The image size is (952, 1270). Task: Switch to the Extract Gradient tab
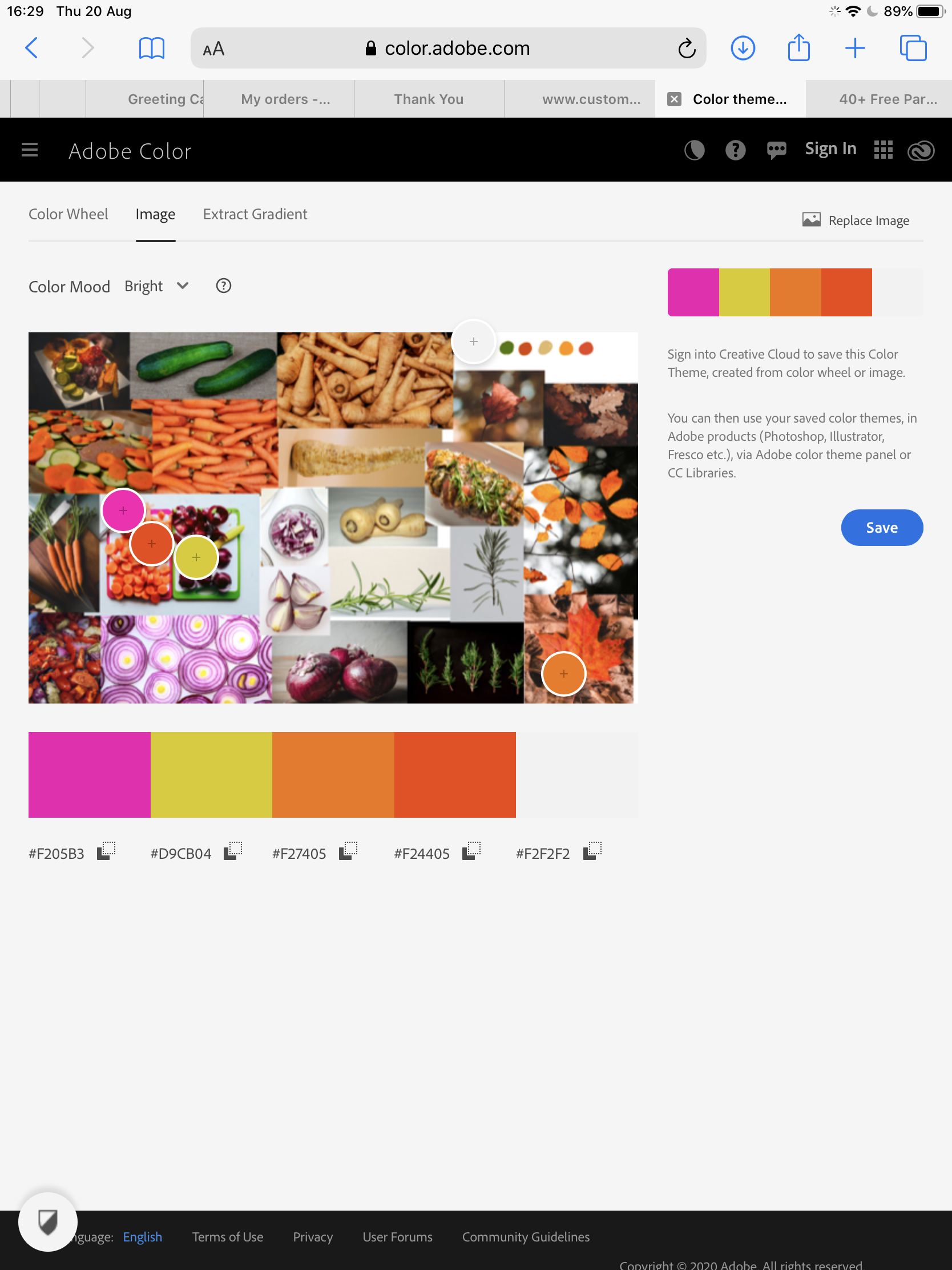pyautogui.click(x=255, y=214)
